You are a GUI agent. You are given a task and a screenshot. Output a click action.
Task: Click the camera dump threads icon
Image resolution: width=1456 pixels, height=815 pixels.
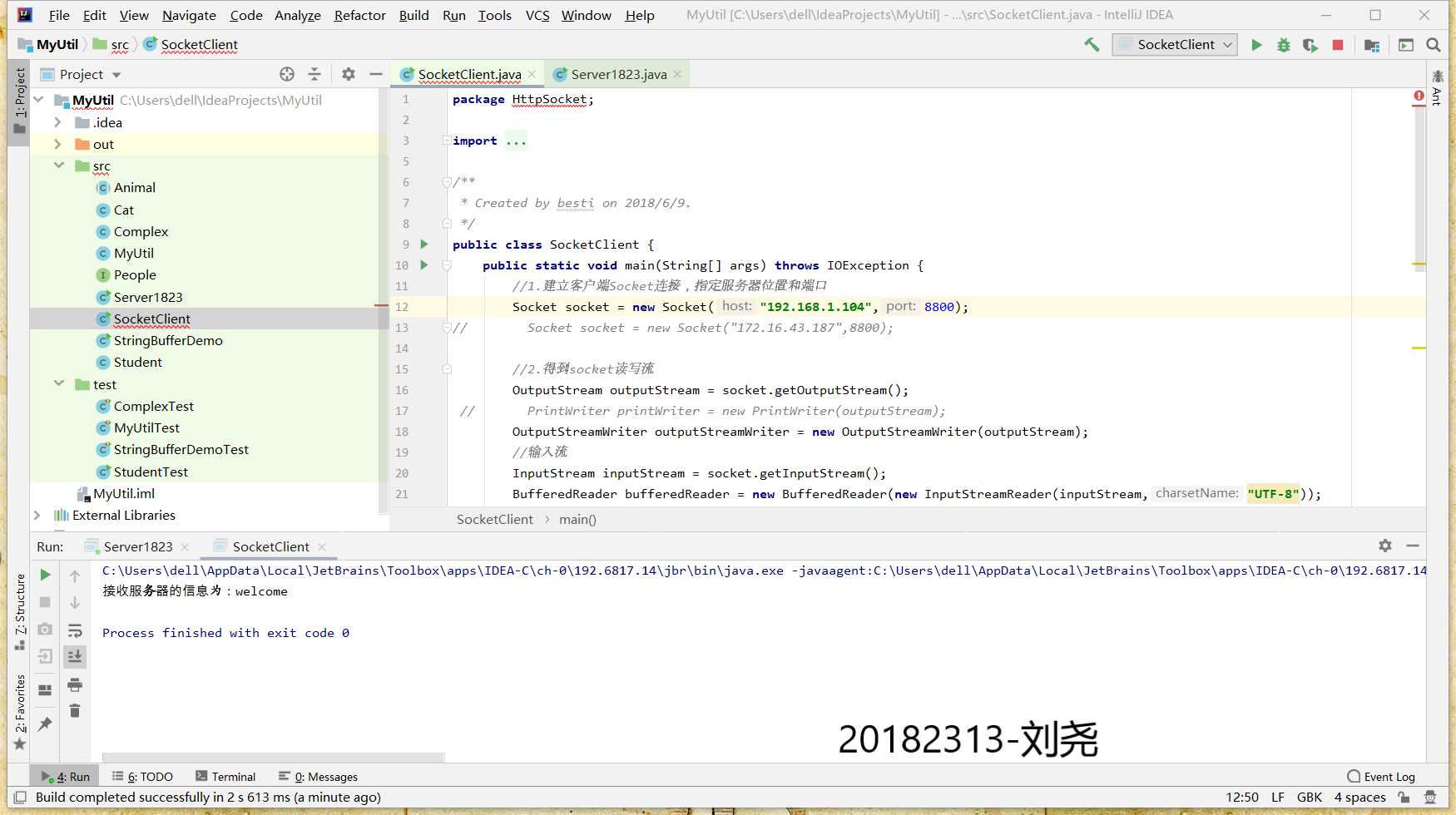point(46,630)
